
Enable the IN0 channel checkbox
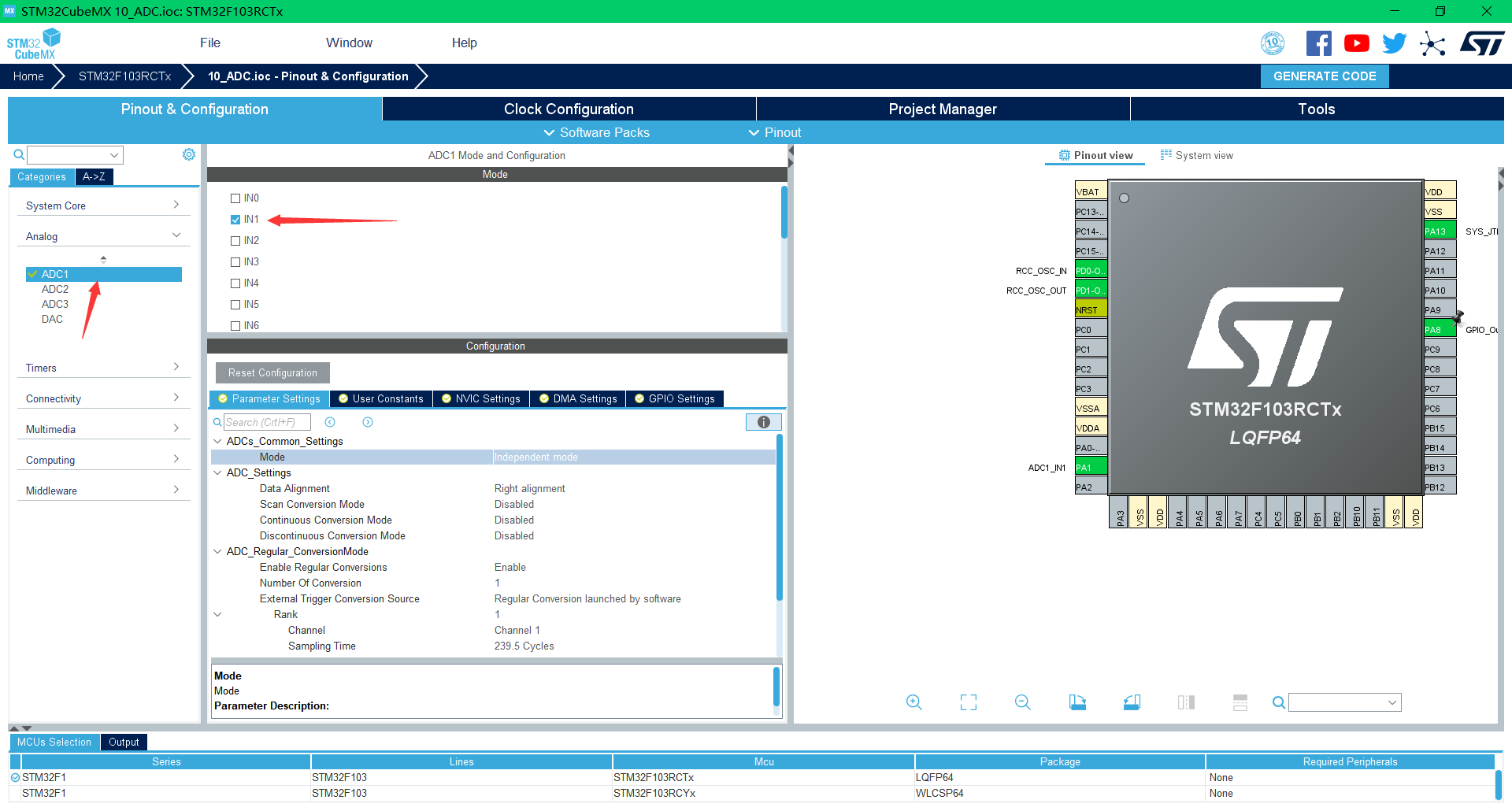pos(235,198)
